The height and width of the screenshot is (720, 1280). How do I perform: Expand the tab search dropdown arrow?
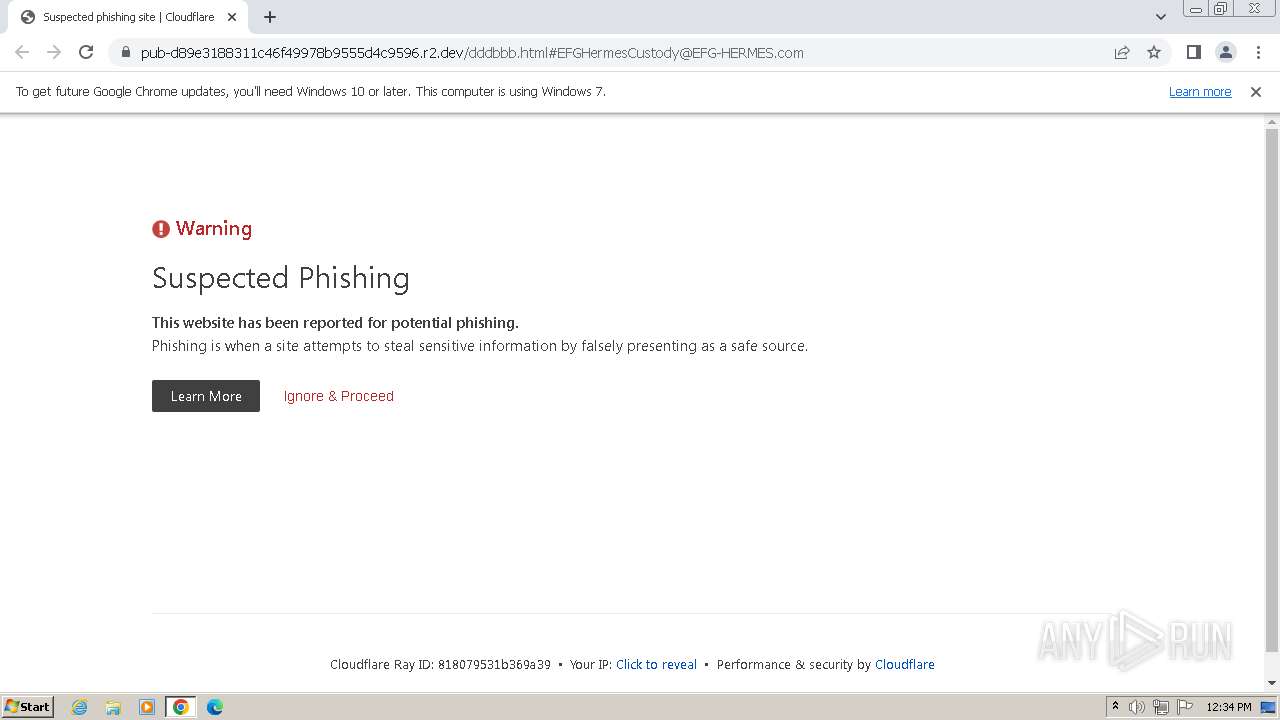point(1160,17)
